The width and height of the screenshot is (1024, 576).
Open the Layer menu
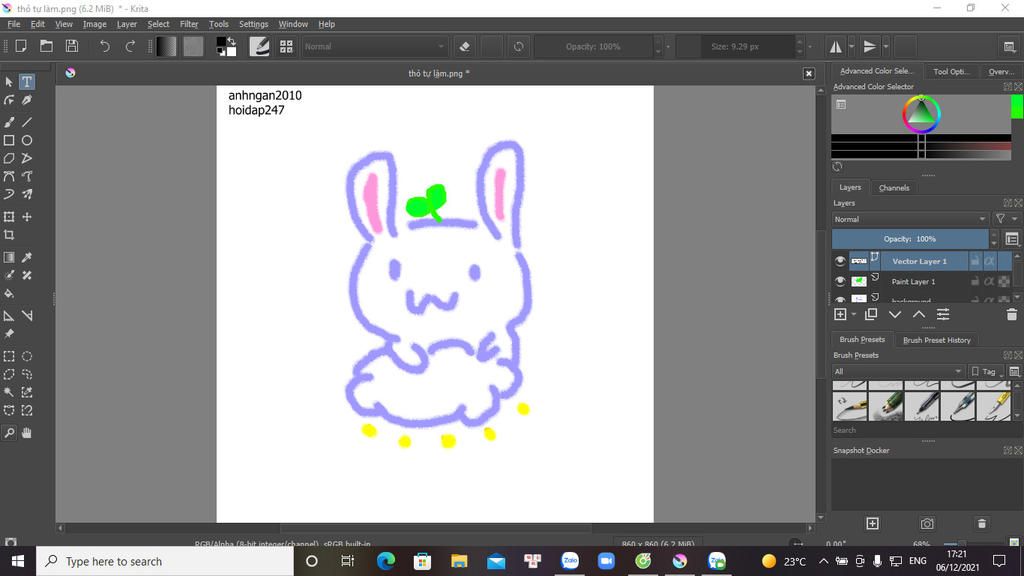(x=127, y=24)
